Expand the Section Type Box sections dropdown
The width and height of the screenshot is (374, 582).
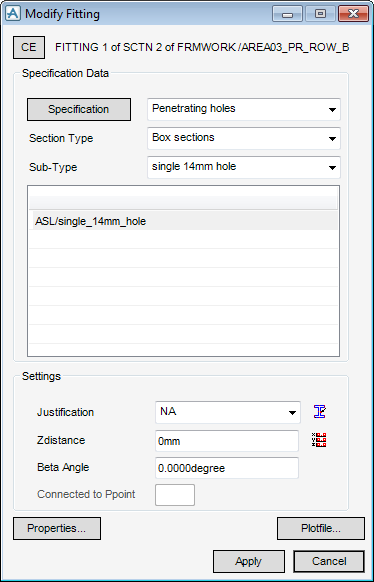[x=244, y=138]
